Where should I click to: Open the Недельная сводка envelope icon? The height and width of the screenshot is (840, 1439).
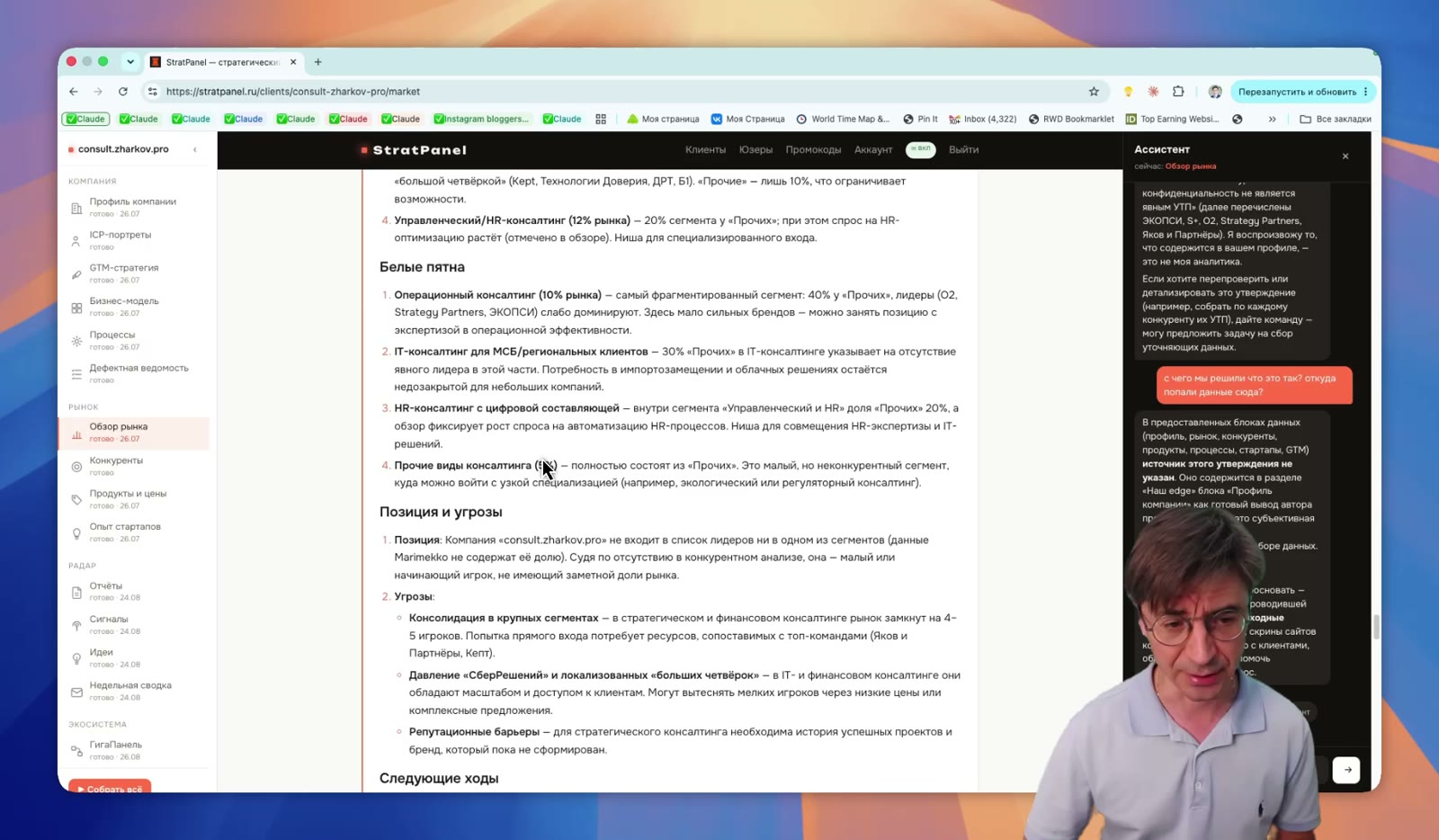(76, 692)
